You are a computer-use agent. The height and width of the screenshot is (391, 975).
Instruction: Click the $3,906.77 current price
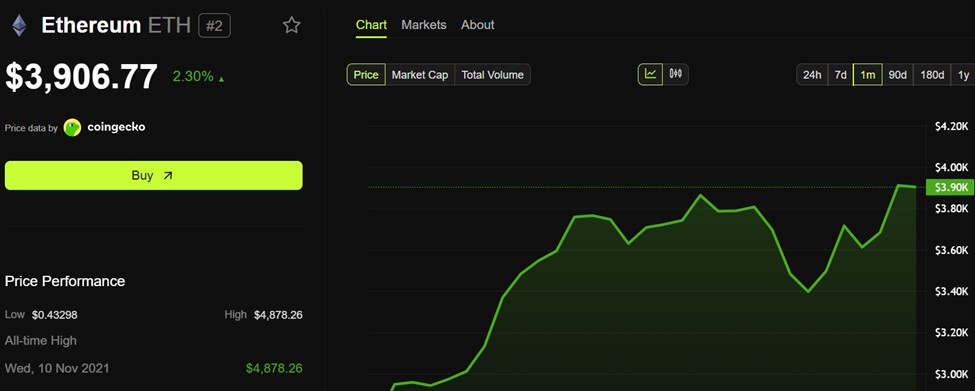click(81, 77)
